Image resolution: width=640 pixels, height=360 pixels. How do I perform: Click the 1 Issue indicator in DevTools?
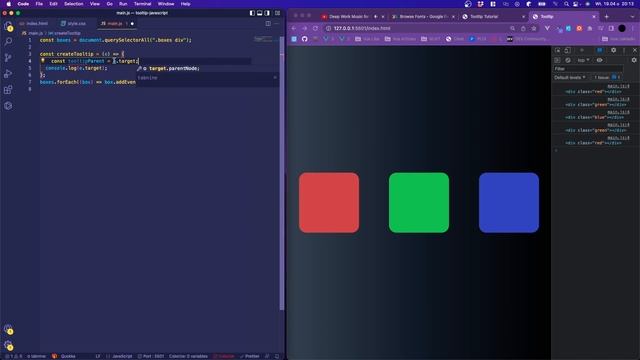(x=607, y=77)
